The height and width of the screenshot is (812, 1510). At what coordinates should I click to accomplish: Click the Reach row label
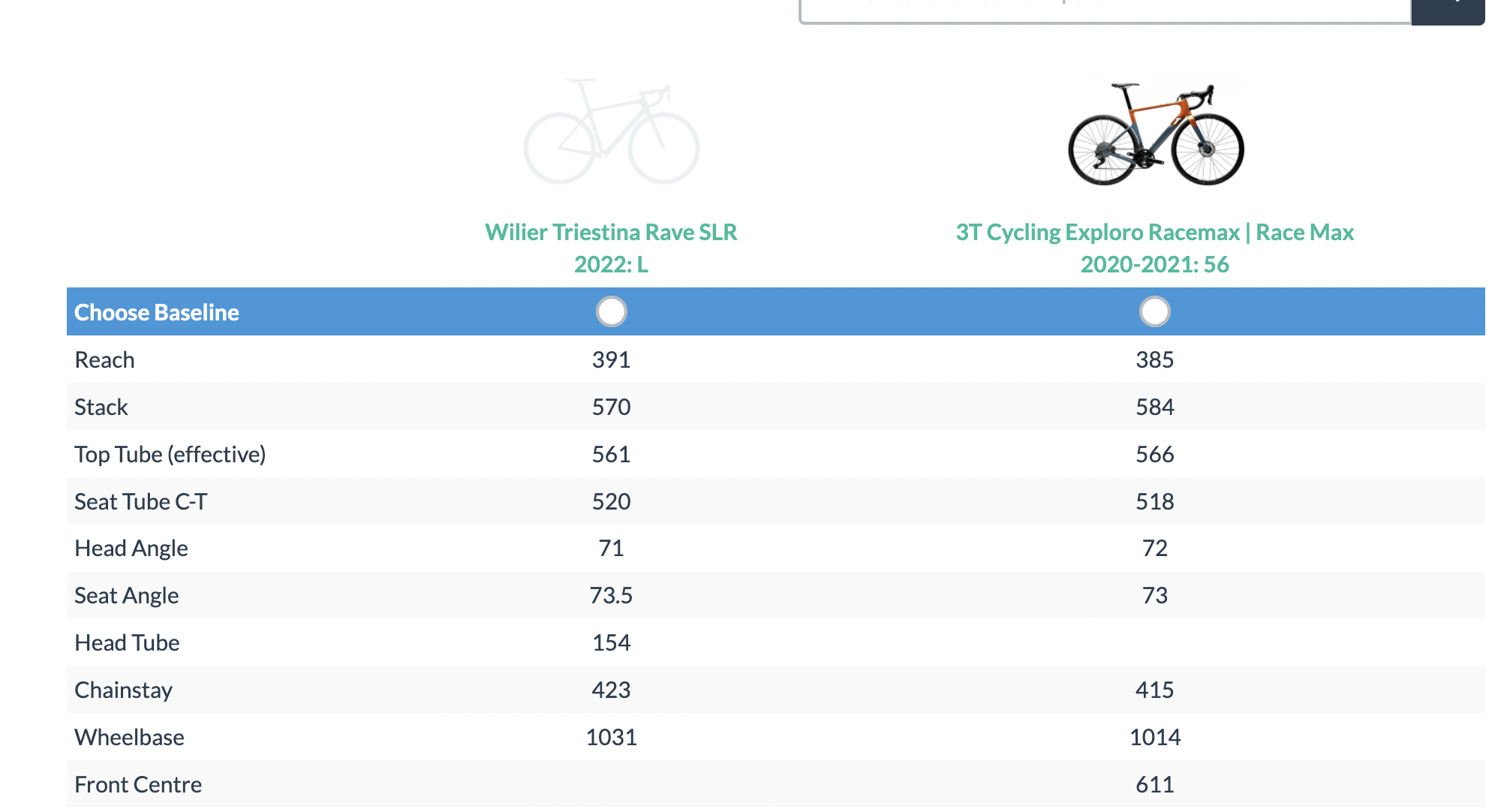pos(105,360)
